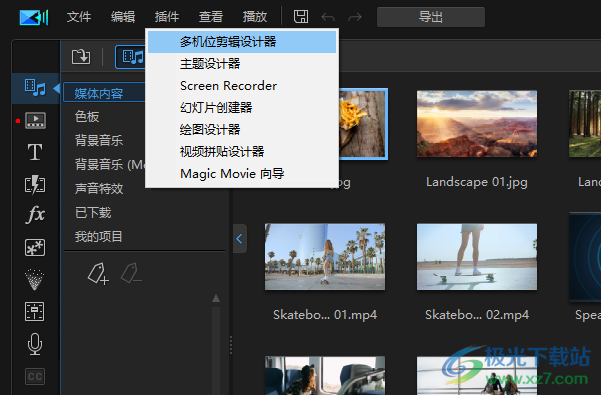Select 已下载 in library list
601x395 pixels.
[93, 213]
